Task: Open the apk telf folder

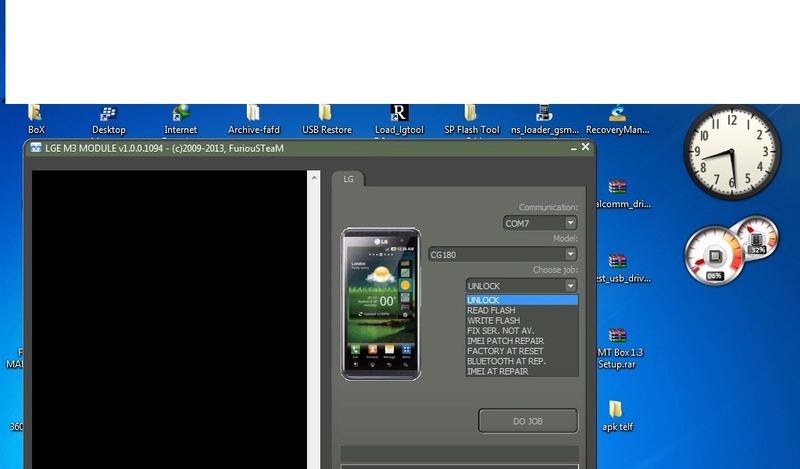Action: coord(617,416)
